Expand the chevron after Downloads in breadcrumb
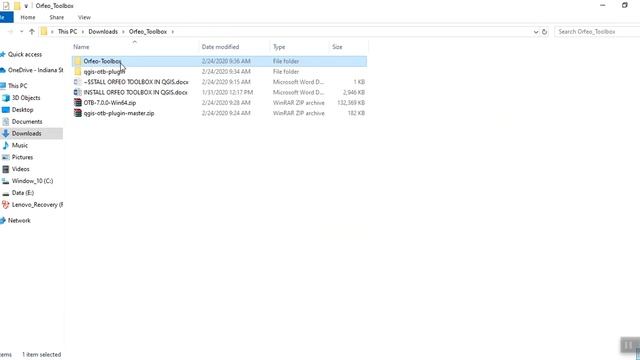The width and height of the screenshot is (640, 360). [x=123, y=32]
